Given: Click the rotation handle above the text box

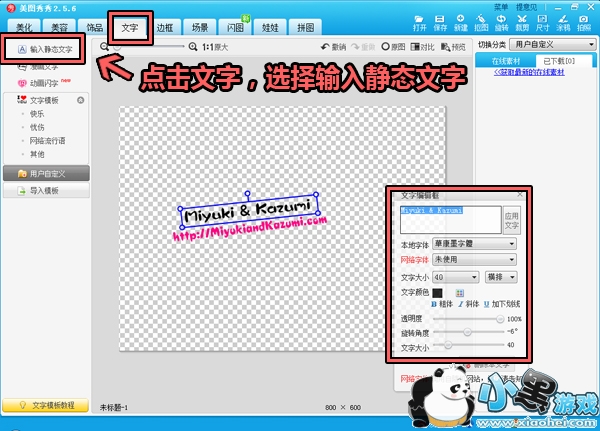Looking at the screenshot, I should click(248, 194).
